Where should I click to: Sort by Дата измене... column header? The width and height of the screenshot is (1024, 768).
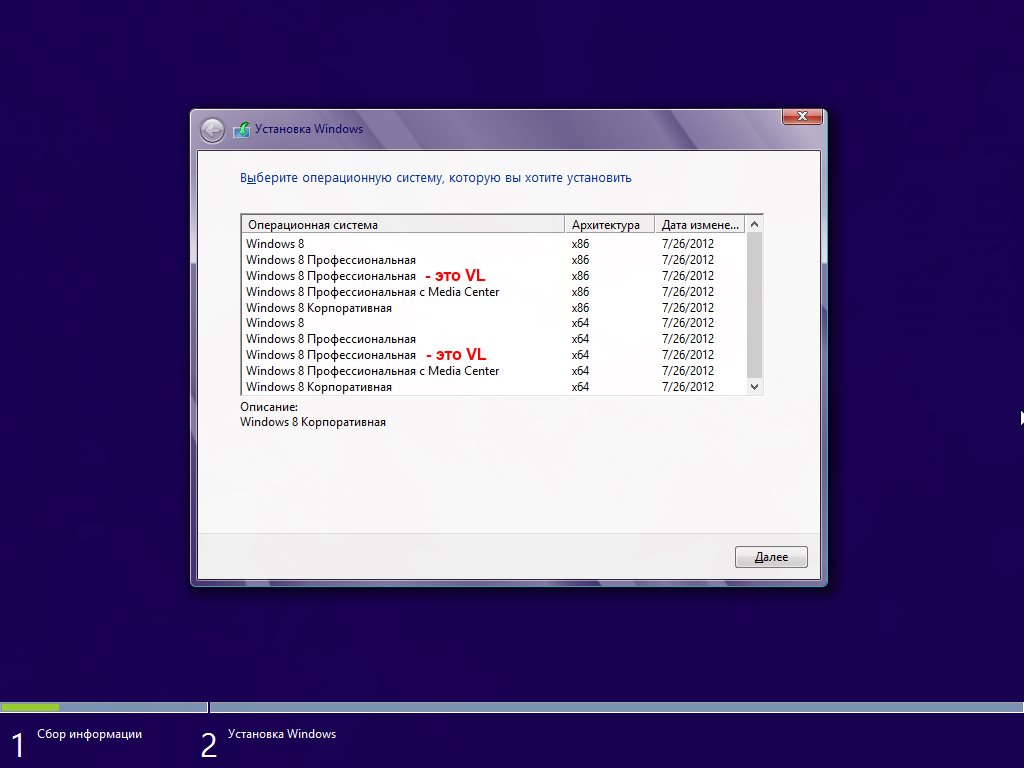pos(700,225)
